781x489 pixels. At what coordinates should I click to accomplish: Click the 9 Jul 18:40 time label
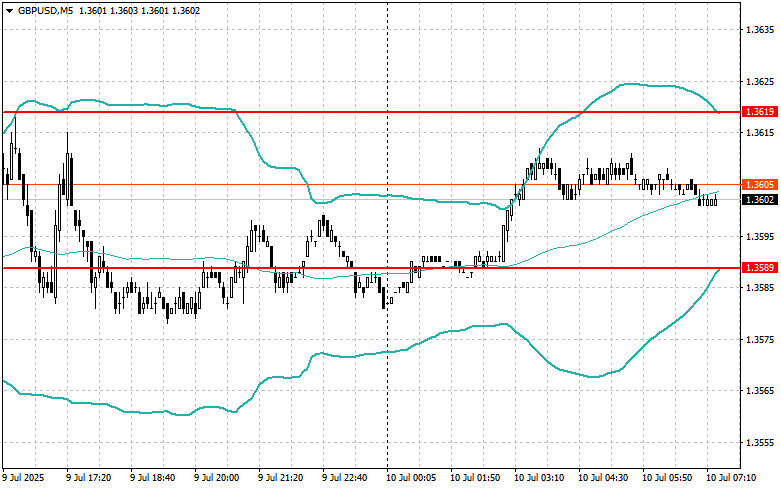[152, 478]
